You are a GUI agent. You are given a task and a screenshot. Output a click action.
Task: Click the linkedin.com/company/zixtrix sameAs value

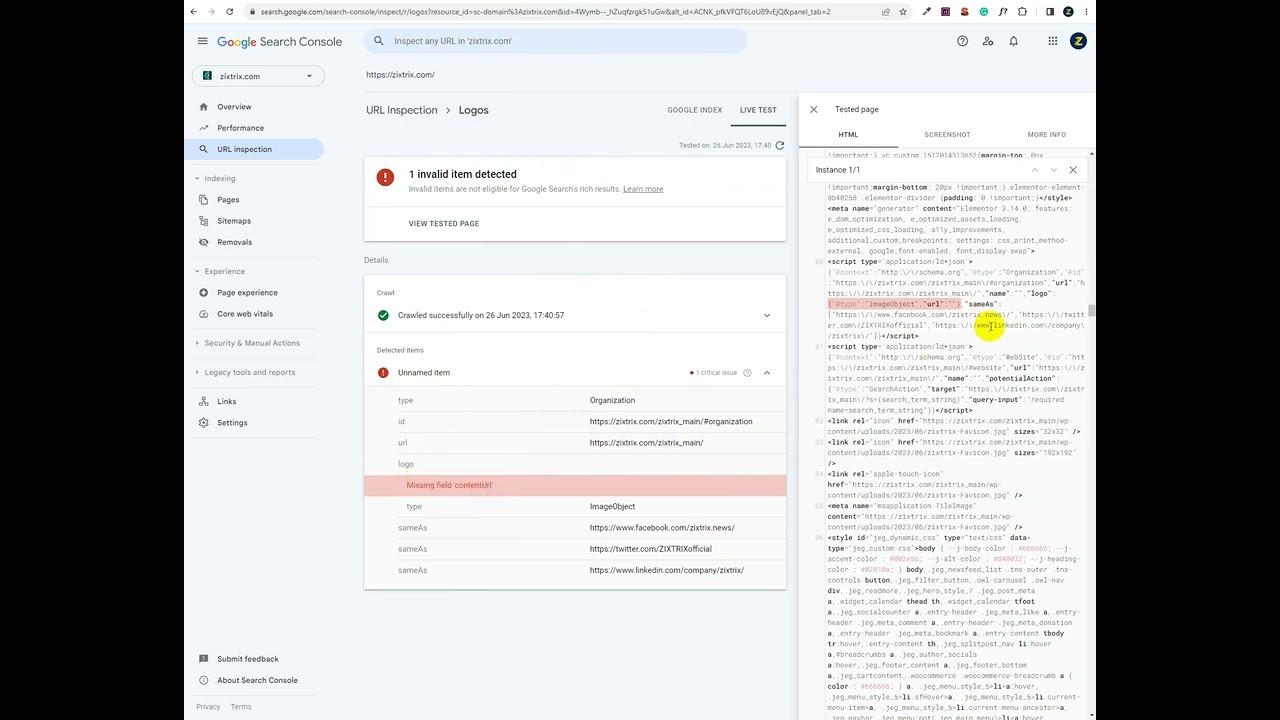(667, 571)
